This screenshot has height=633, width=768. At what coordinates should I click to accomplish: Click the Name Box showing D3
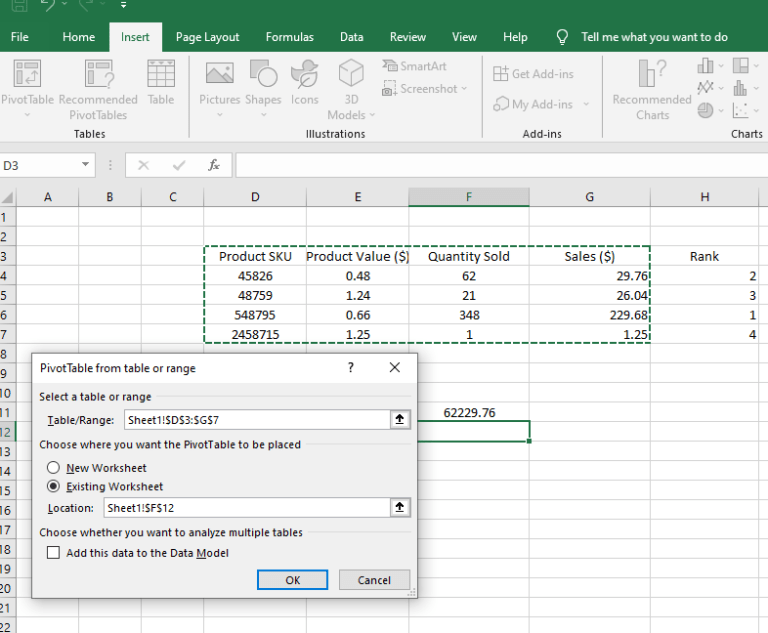click(40, 165)
